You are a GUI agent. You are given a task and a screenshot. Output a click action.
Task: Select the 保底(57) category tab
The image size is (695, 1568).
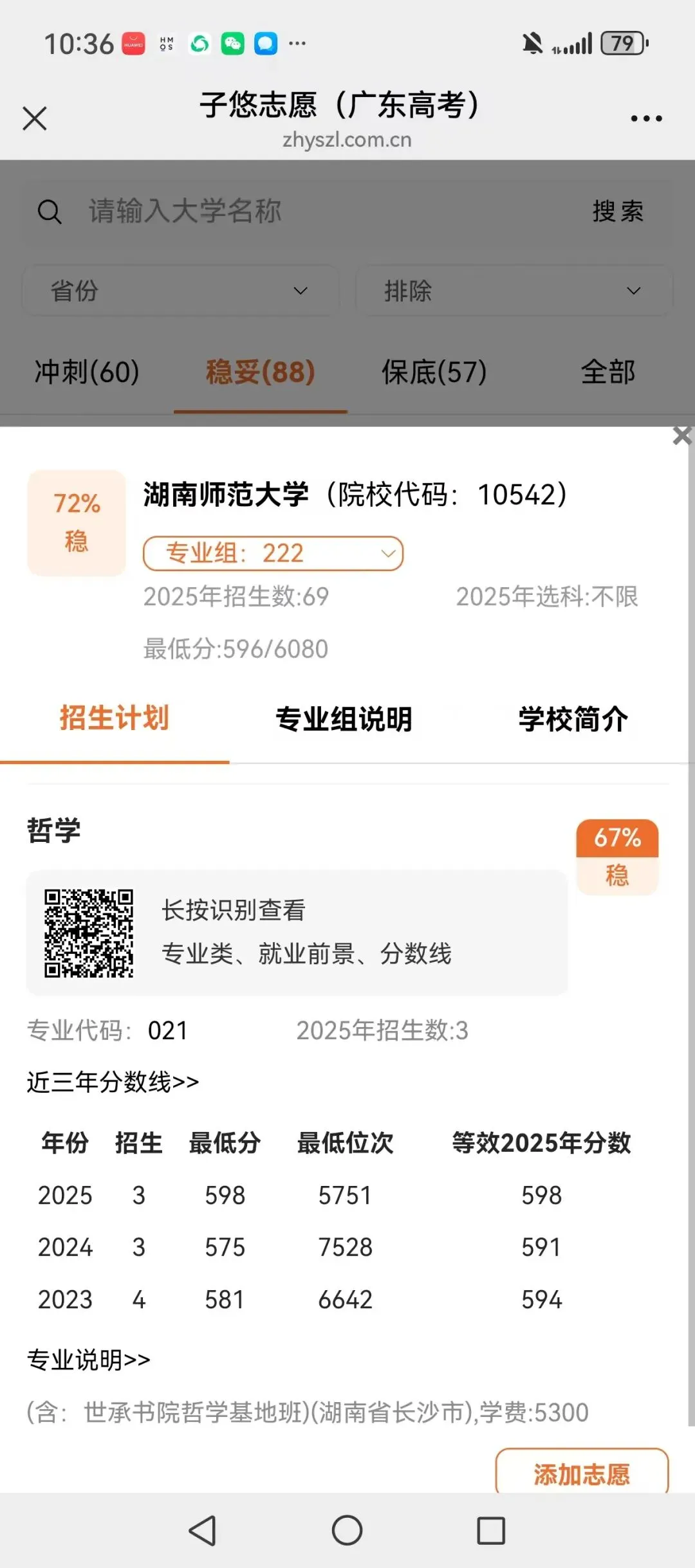434,372
